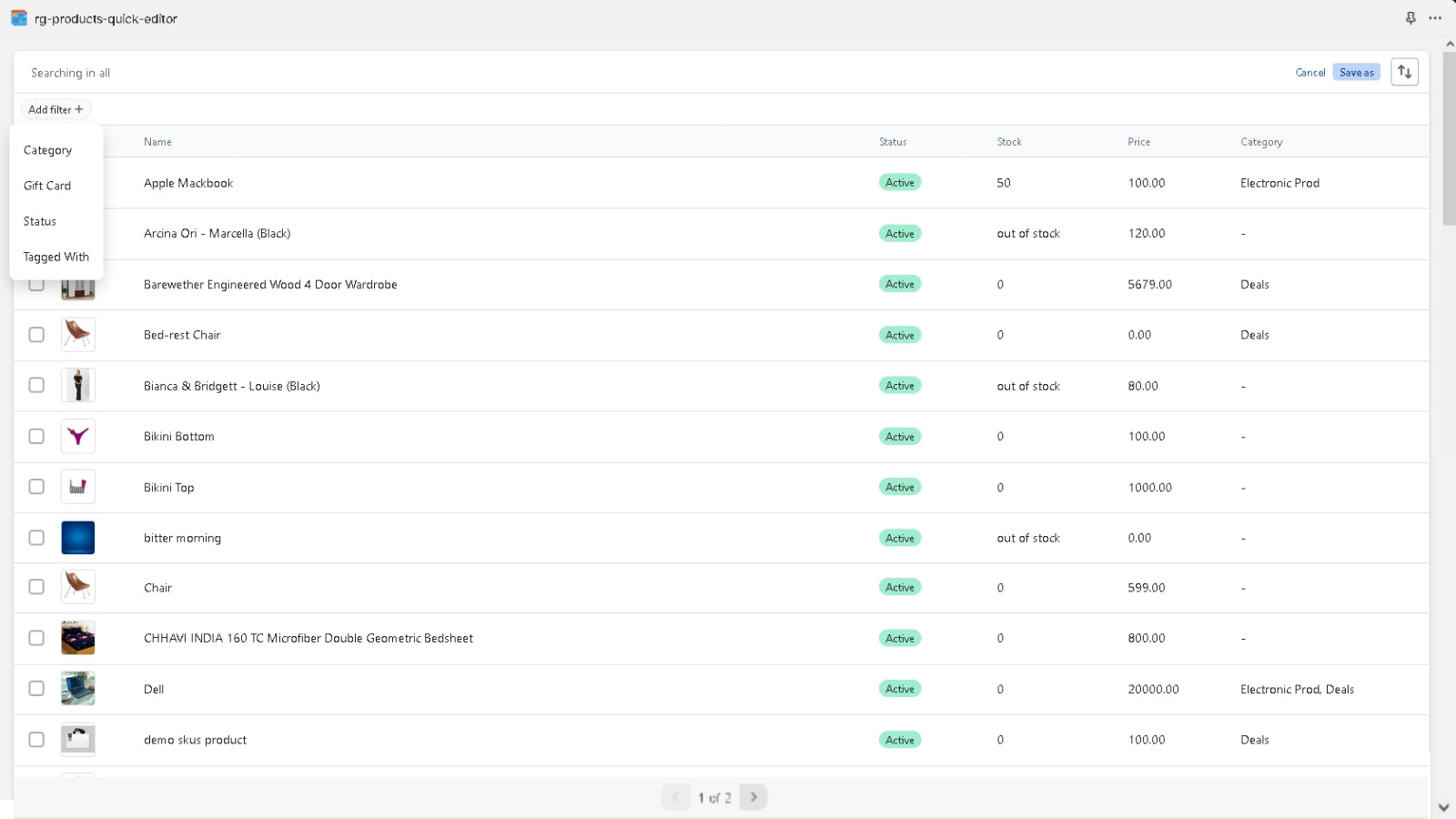Viewport: 1456px width, 819px height.
Task: Pick the Status filter option
Action: tap(40, 221)
